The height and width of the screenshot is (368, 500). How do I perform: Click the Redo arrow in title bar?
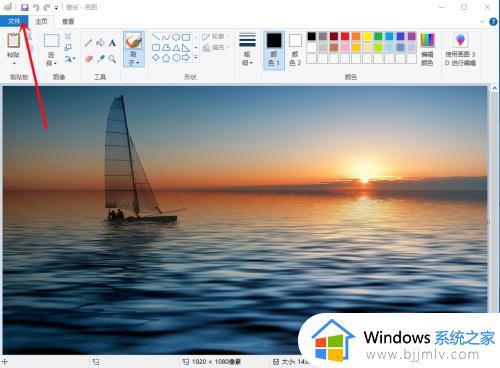(x=47, y=7)
